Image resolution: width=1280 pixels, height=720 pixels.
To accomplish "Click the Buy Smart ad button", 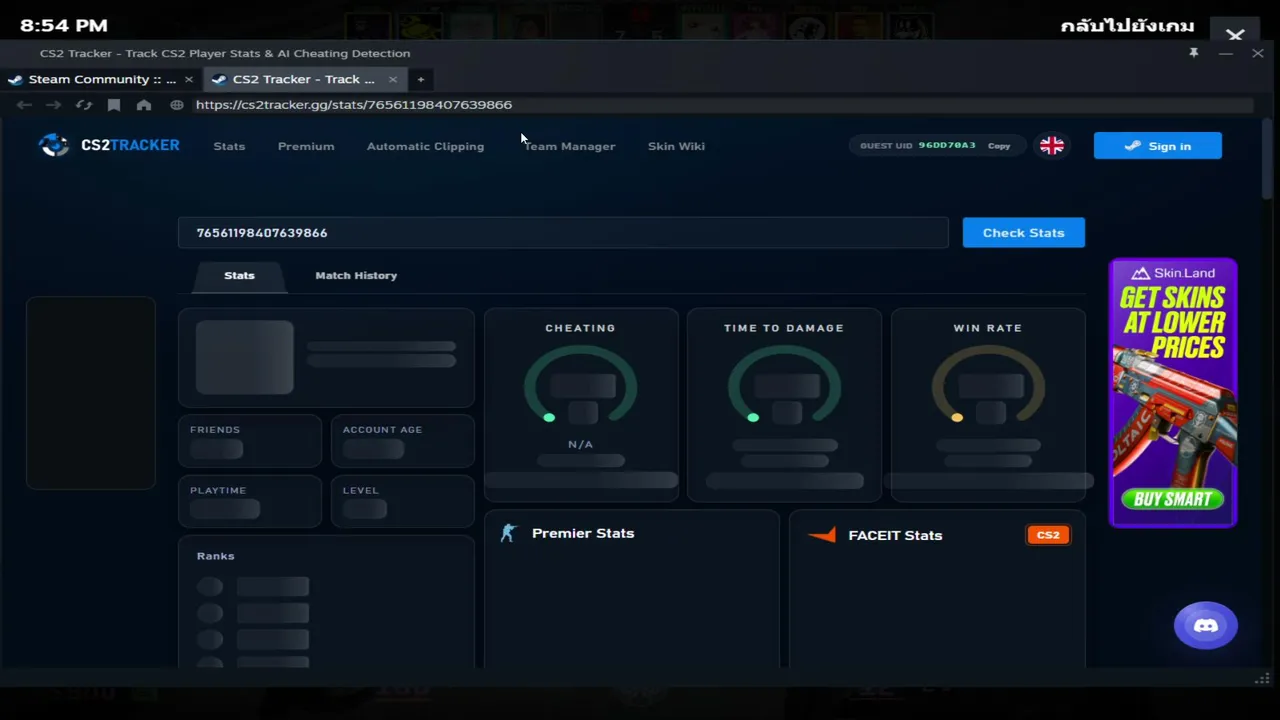I will pos(1173,499).
